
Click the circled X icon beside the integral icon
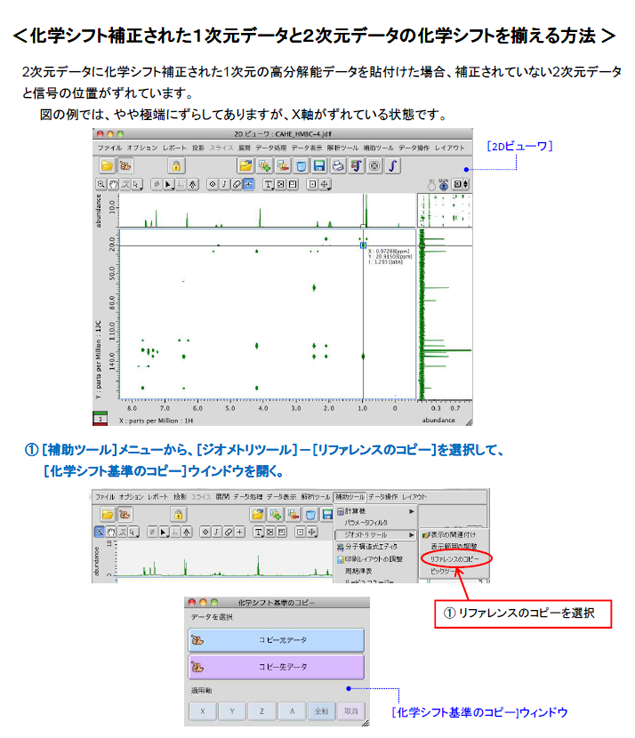[x=375, y=166]
